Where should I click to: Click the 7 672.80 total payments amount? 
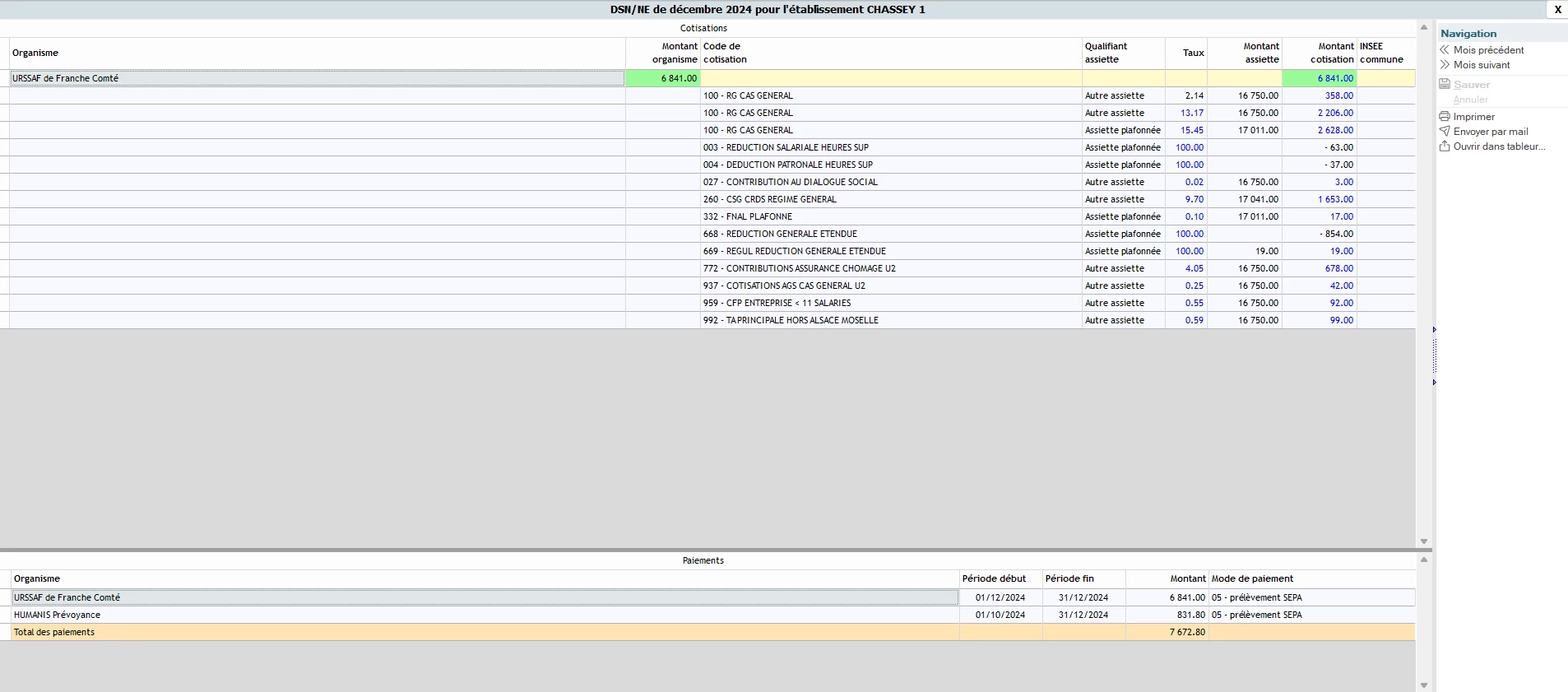pyautogui.click(x=1167, y=632)
